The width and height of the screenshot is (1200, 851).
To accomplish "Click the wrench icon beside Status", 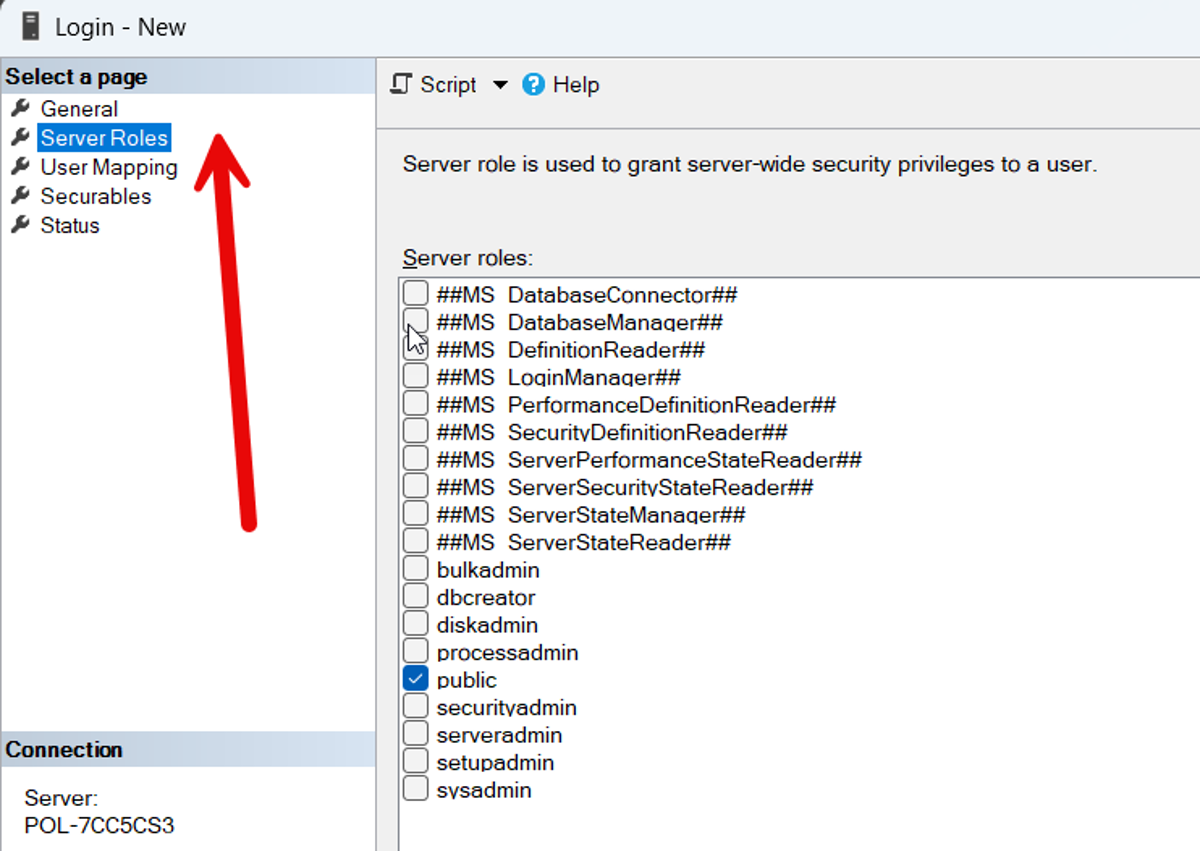I will [x=20, y=224].
